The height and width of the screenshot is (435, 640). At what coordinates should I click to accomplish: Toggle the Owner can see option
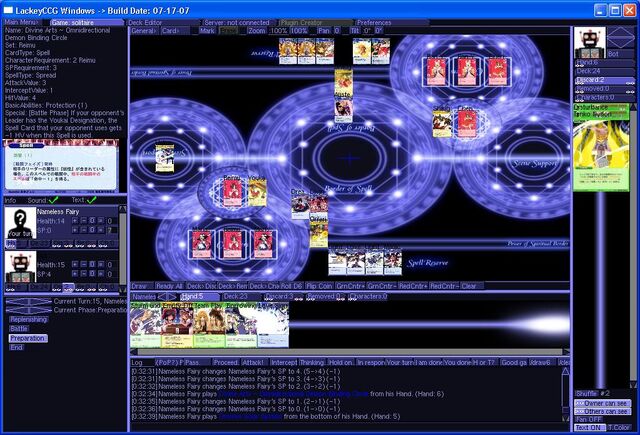click(602, 403)
